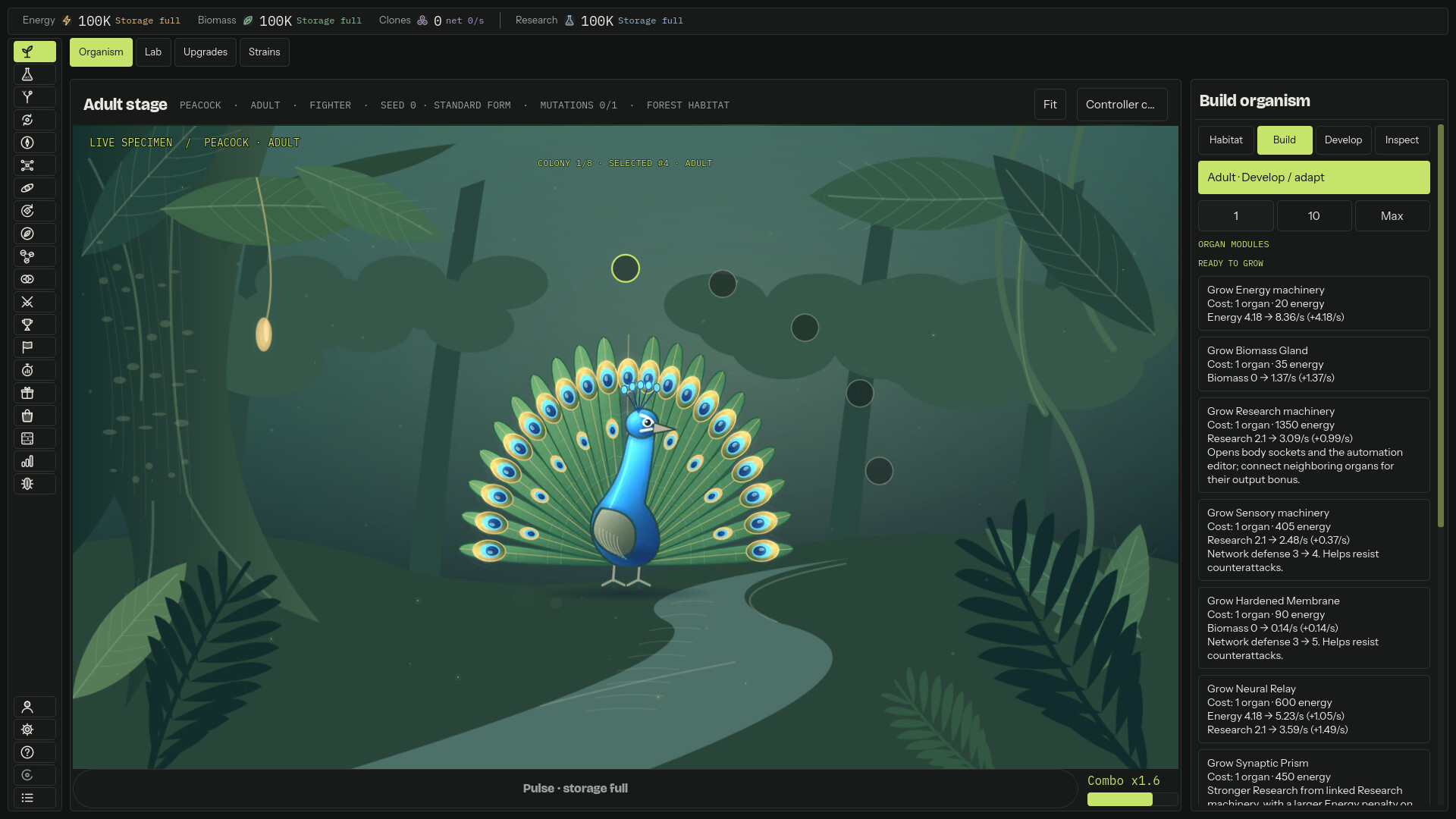
Task: Select the Develop panel tab
Action: coord(1343,140)
